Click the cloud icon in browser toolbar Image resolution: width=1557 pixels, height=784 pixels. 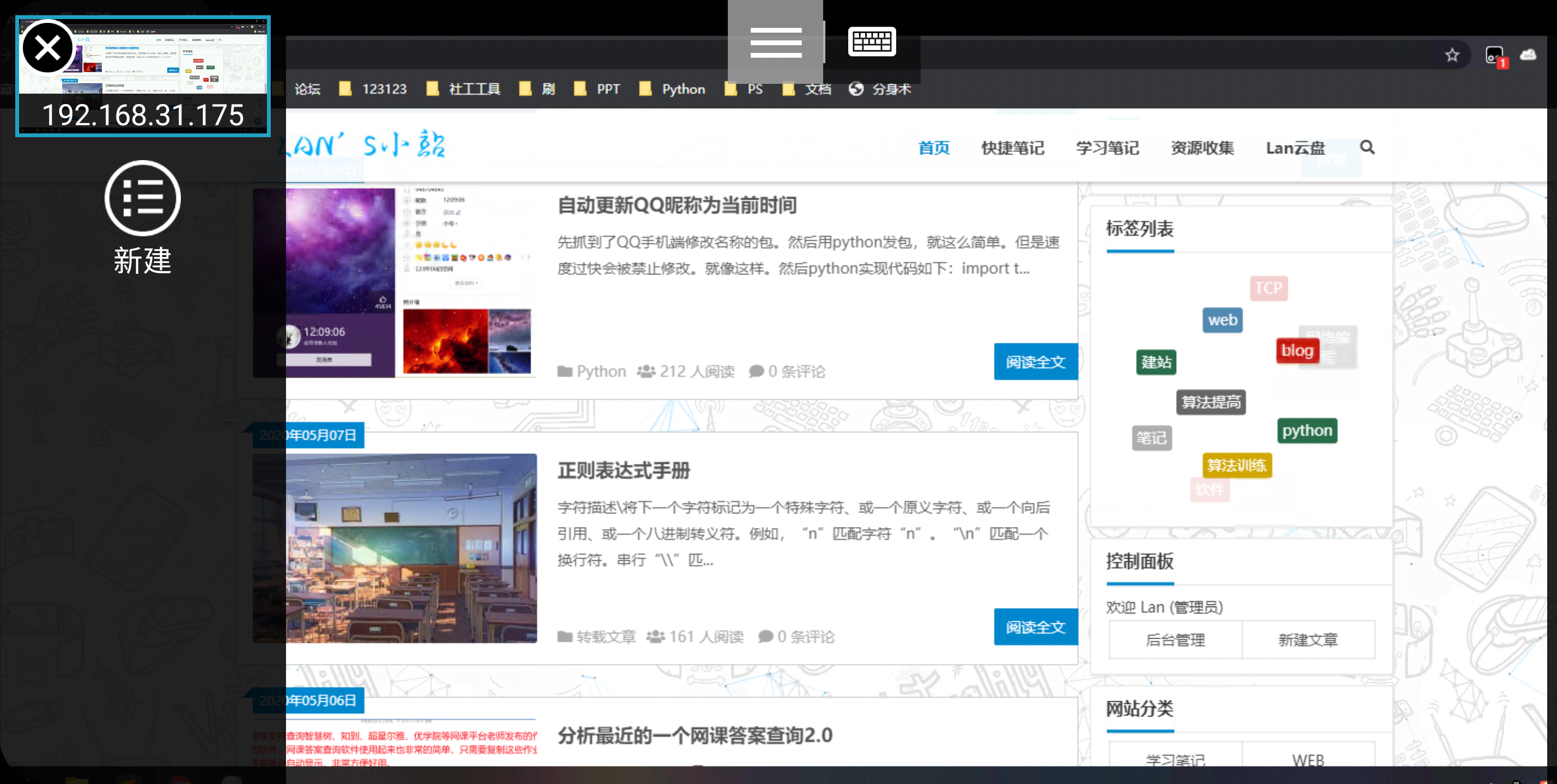(x=1528, y=56)
